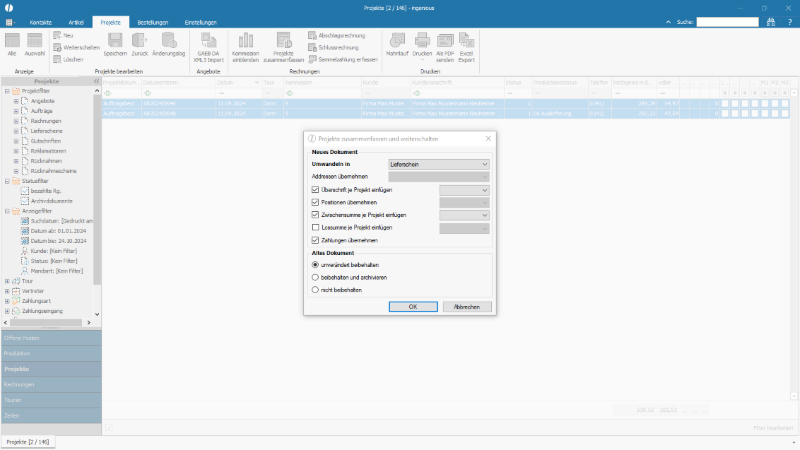This screenshot has height=450, width=800.
Task: Collapse the Projekte side panel with the double chevron
Action: tap(96, 81)
